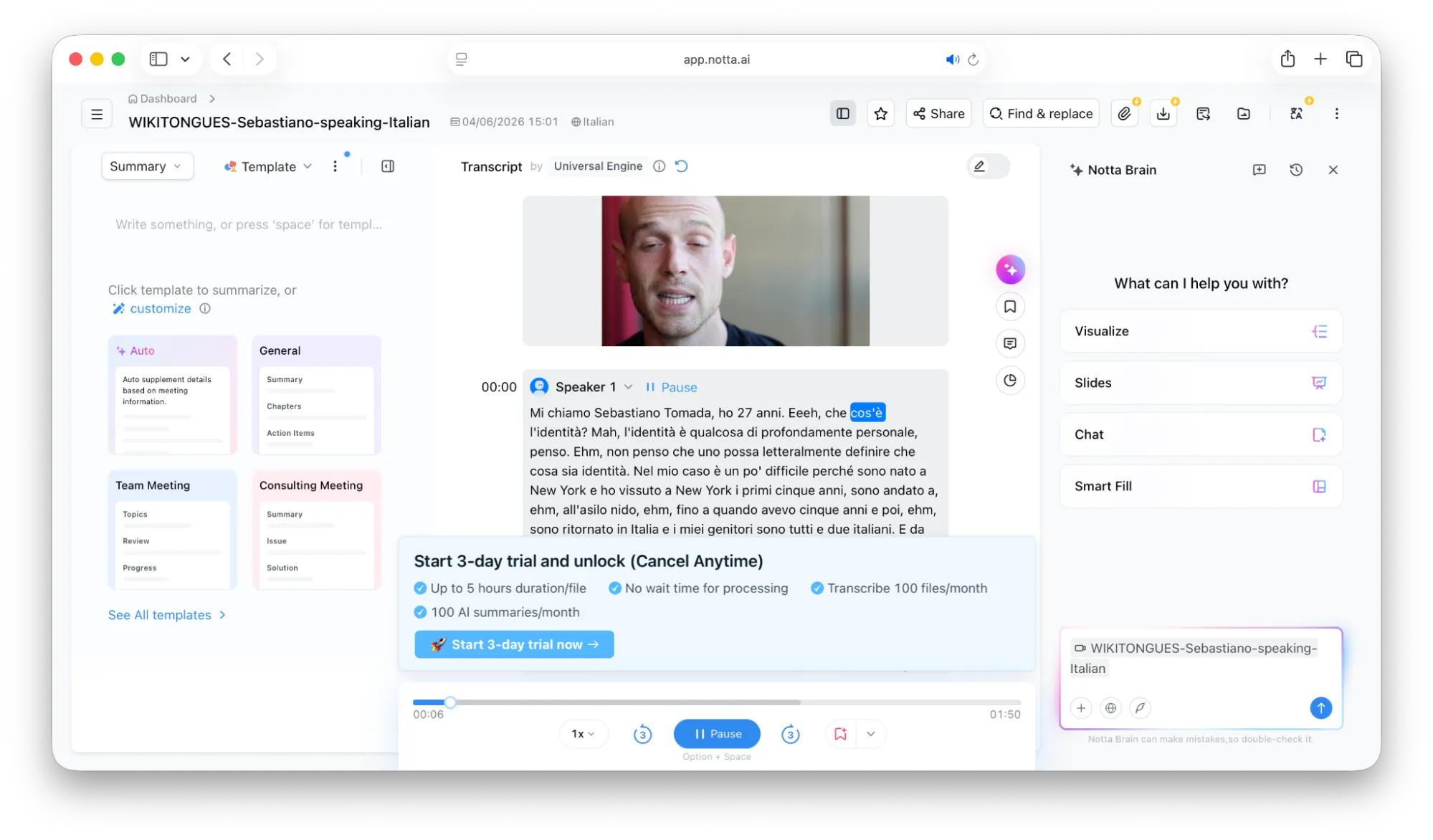The image size is (1433, 840).
Task: Click the Share button
Action: (x=939, y=114)
